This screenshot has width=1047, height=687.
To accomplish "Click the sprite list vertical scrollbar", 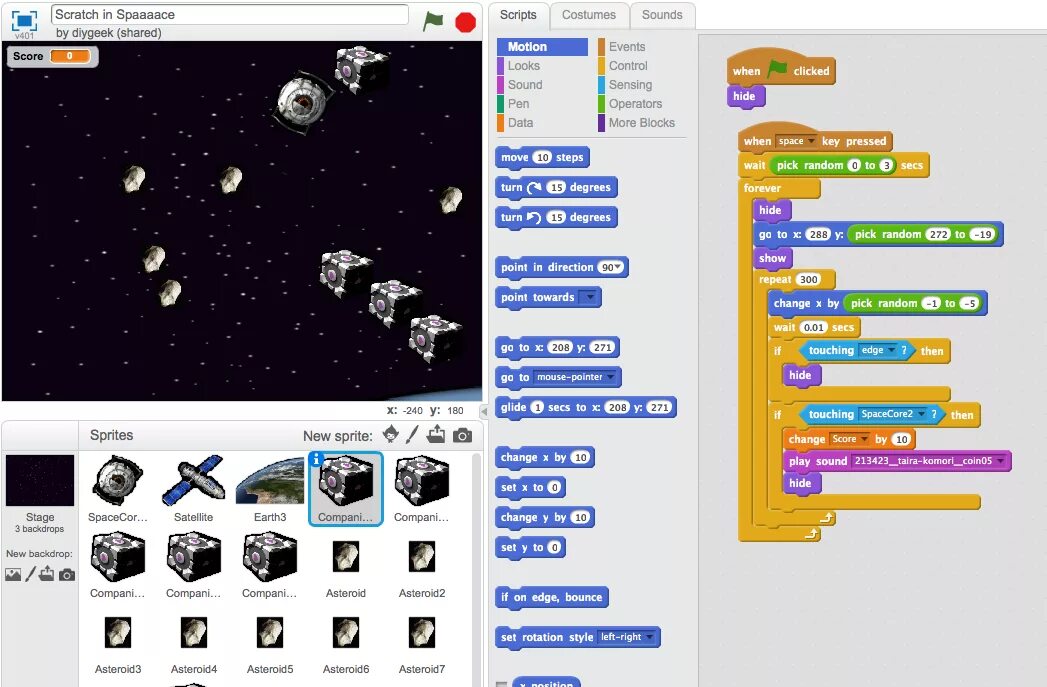I will click(476, 567).
